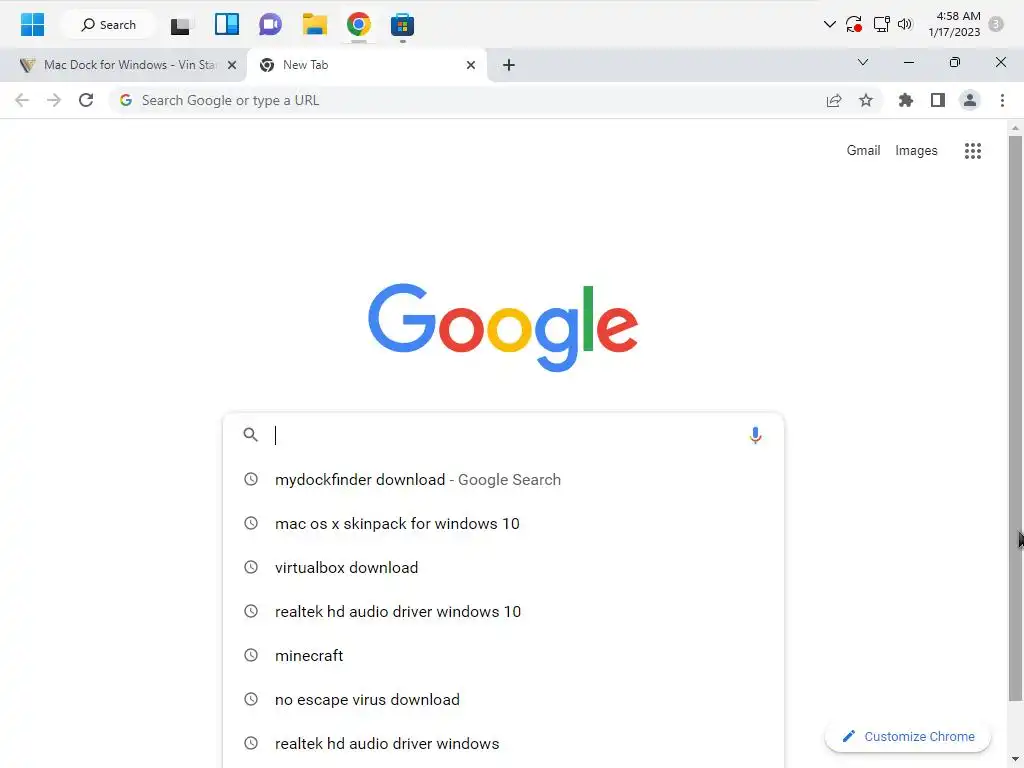This screenshot has height=768, width=1024.
Task: Click Customize Chrome button
Action: tap(908, 737)
